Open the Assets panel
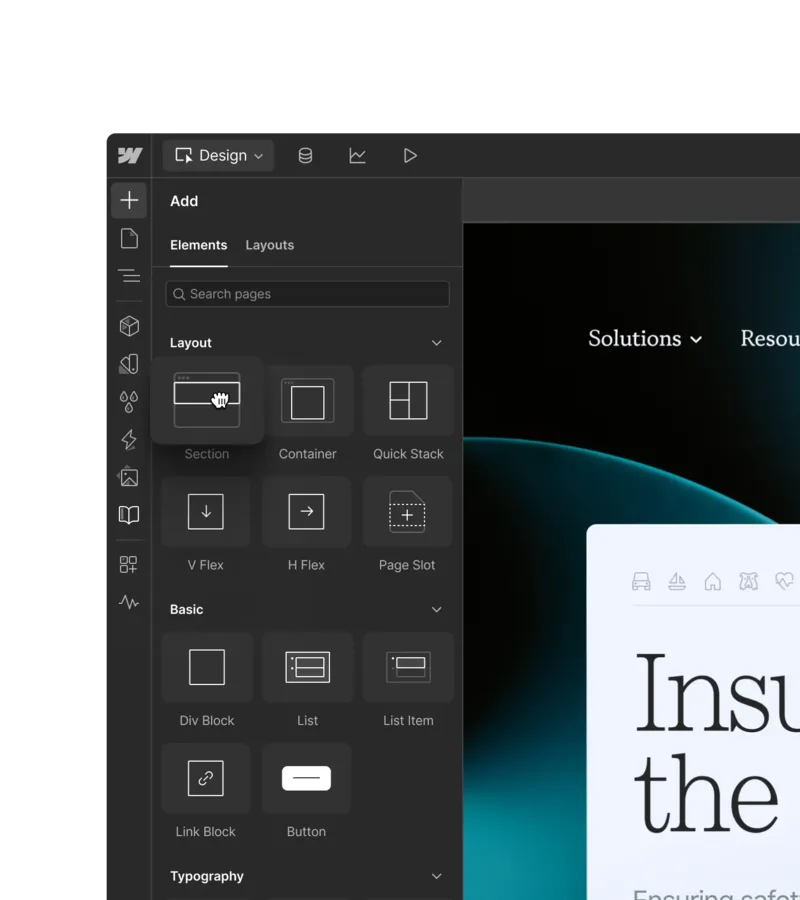Screen dimensions: 800x900 click(128, 477)
